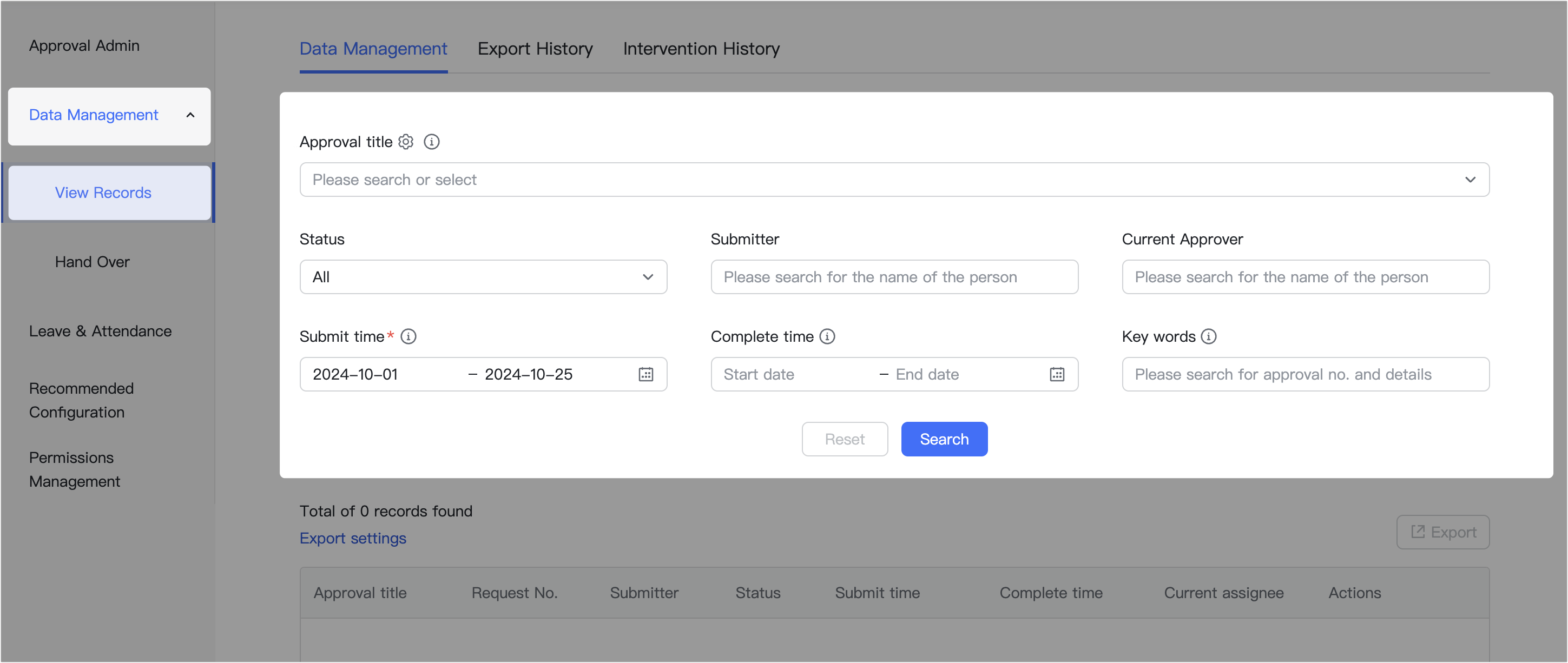Select View Records in the sidebar

coord(103,192)
